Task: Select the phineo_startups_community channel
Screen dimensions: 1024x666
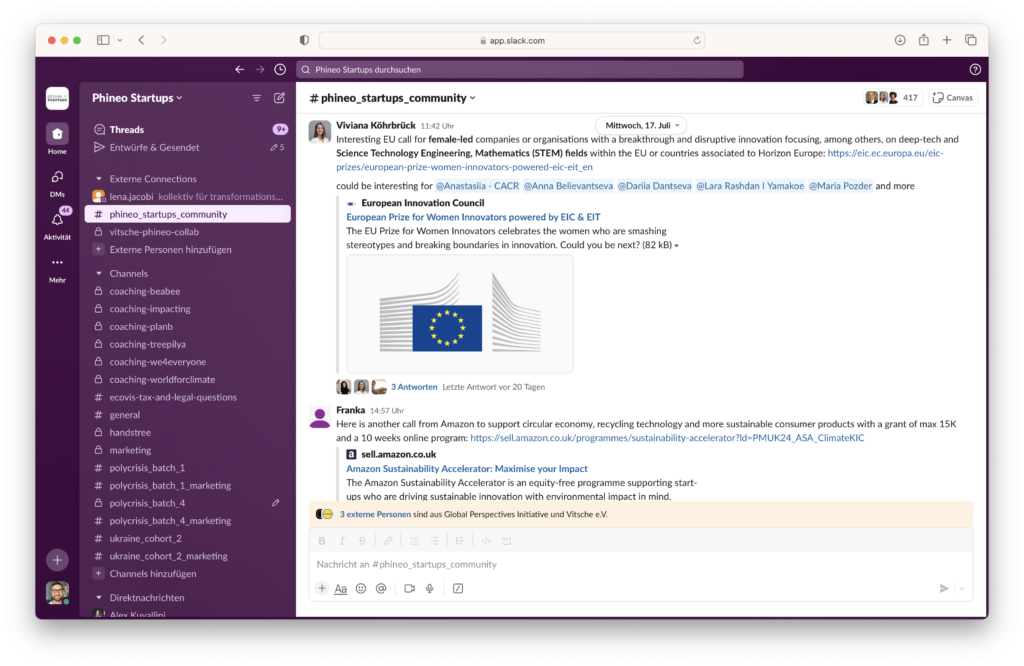Action: click(188, 214)
